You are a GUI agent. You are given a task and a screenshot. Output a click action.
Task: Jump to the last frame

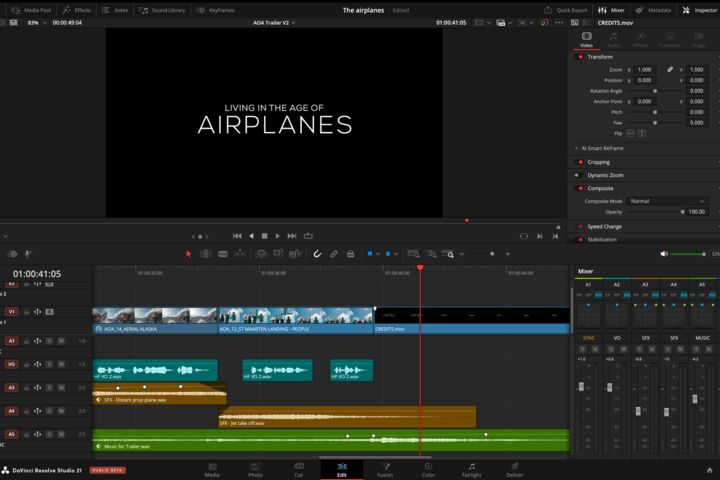292,236
